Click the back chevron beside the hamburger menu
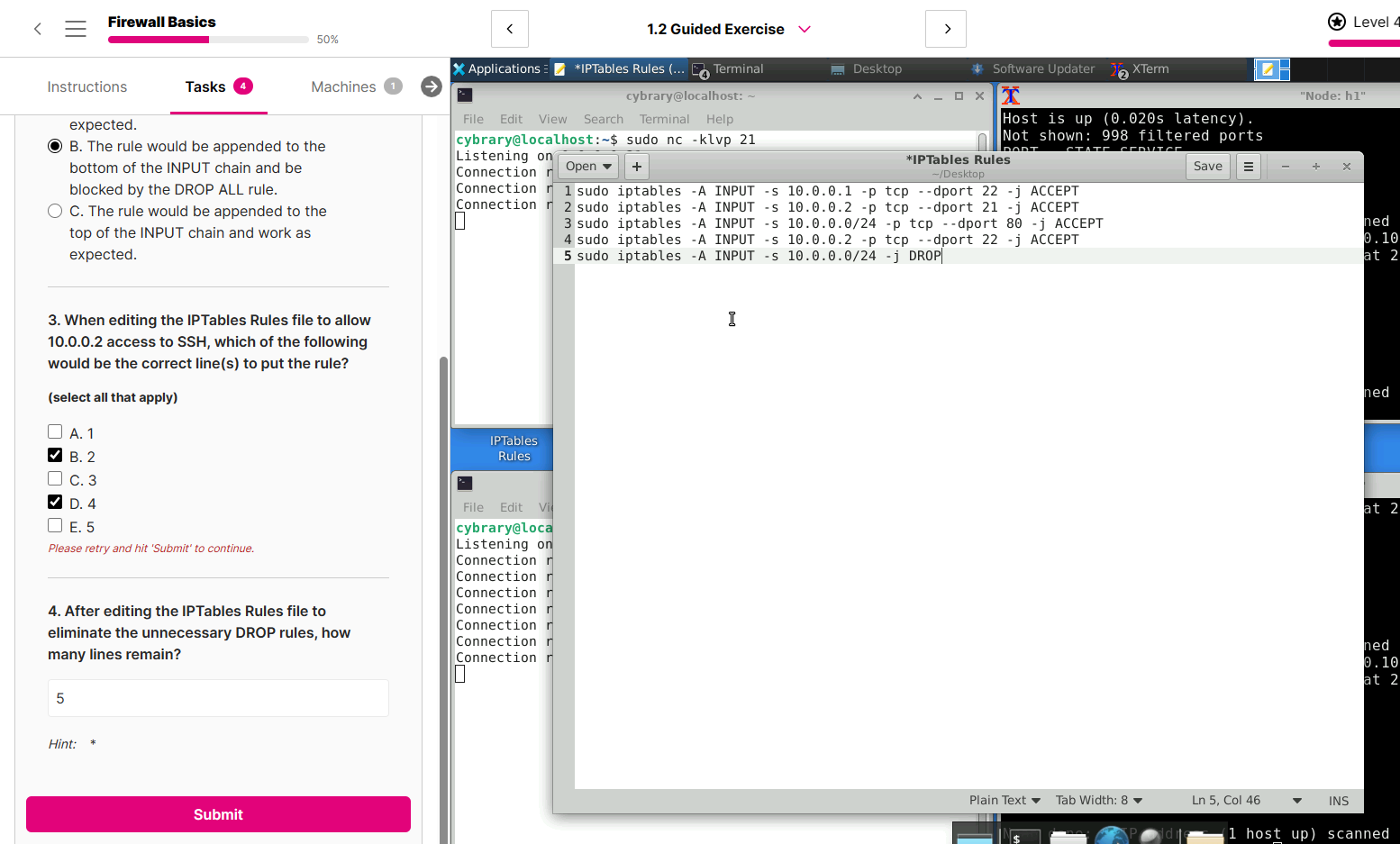Image resolution: width=1400 pixels, height=844 pixels. coord(38,29)
